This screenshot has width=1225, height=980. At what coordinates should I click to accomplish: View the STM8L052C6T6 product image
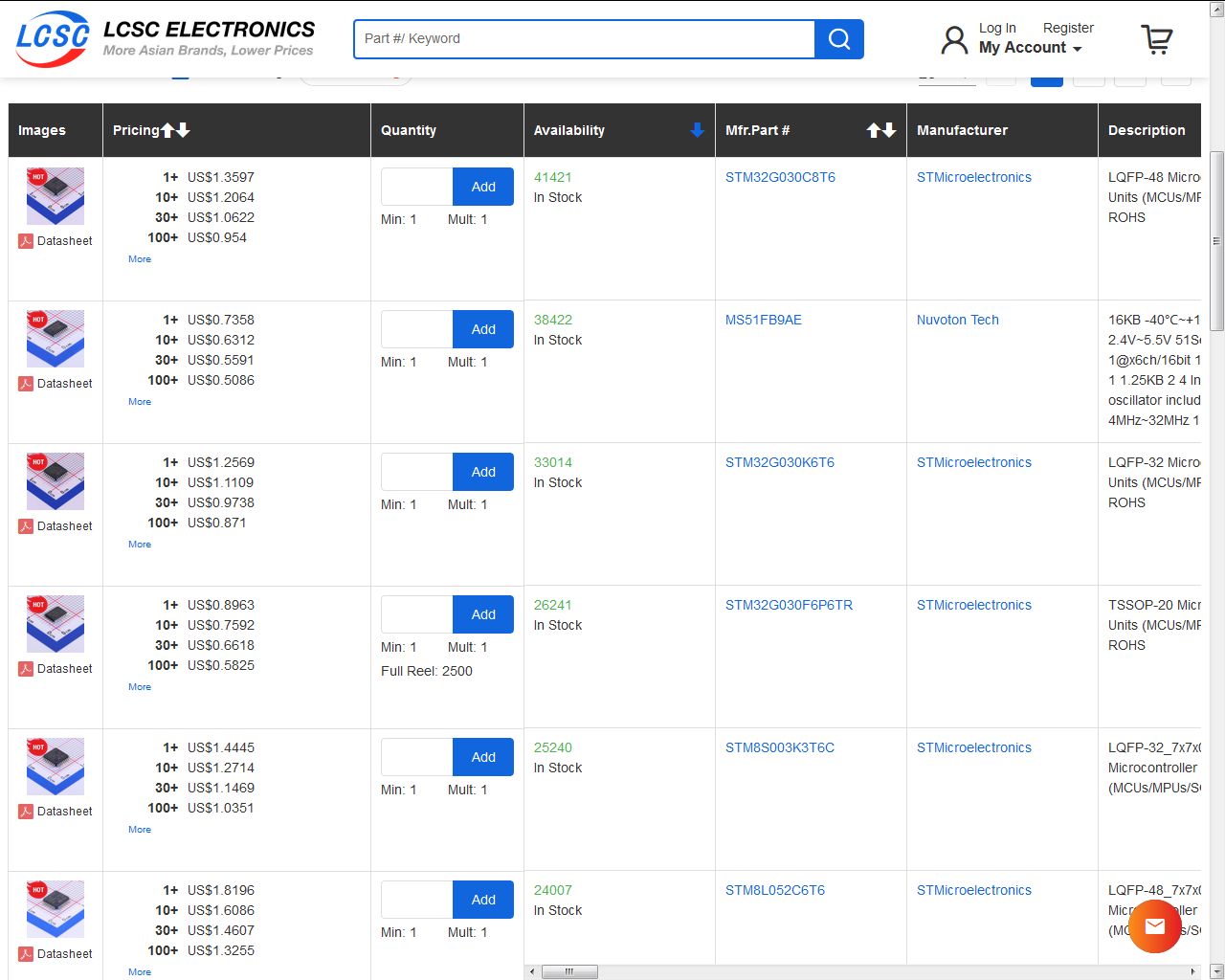56,909
